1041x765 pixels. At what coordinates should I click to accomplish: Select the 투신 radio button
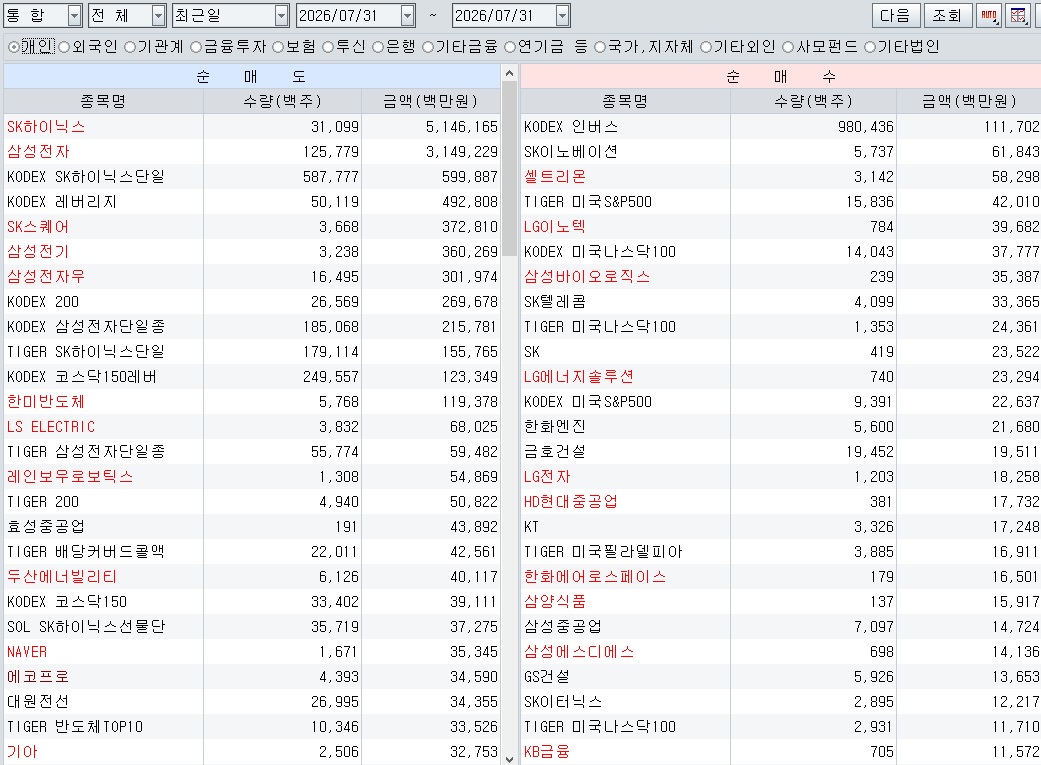(x=328, y=47)
